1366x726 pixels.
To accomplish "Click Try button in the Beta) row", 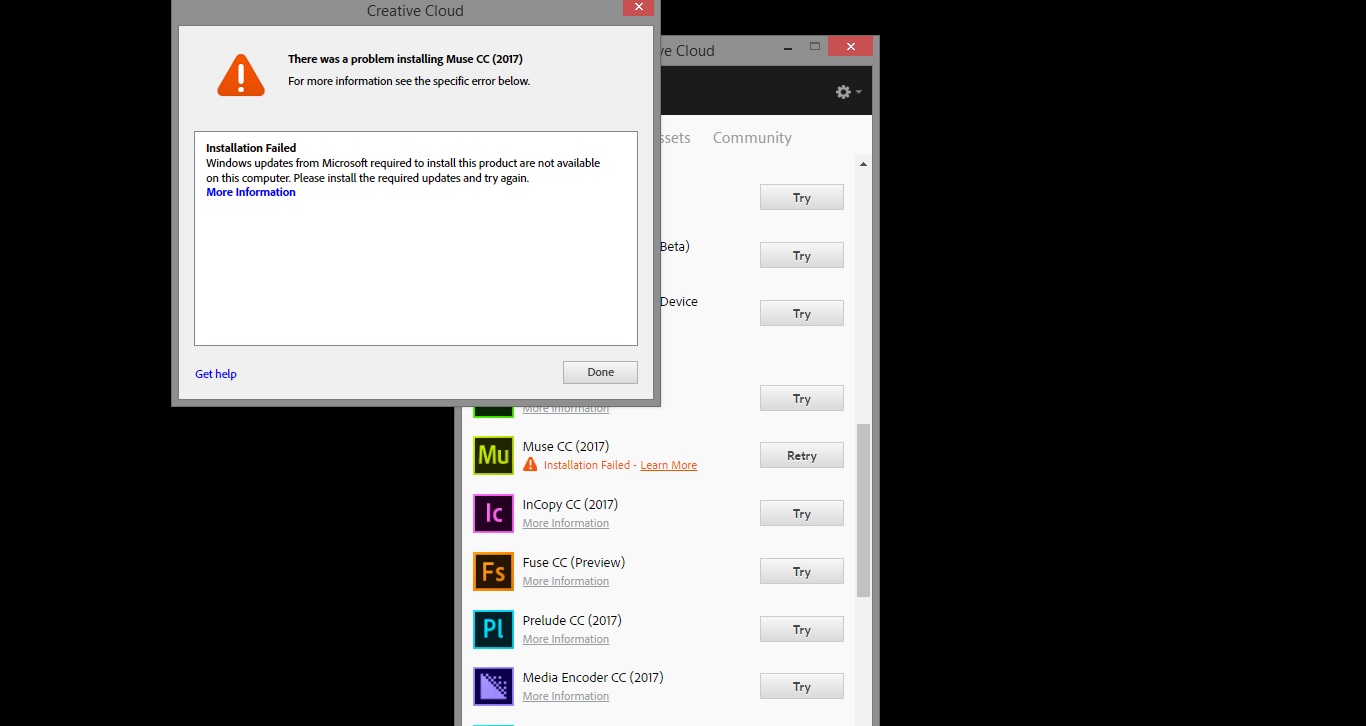I will (802, 255).
